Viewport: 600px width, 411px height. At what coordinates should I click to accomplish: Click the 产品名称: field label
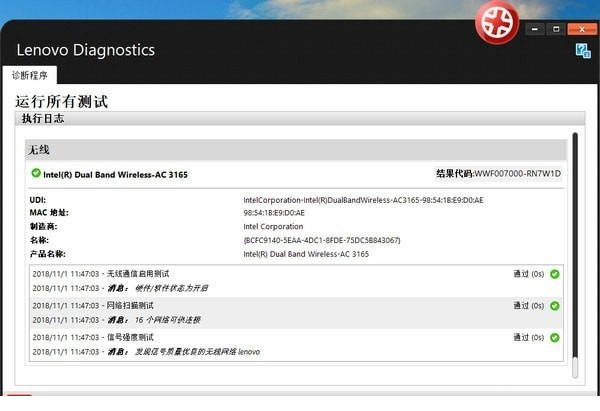(x=47, y=254)
